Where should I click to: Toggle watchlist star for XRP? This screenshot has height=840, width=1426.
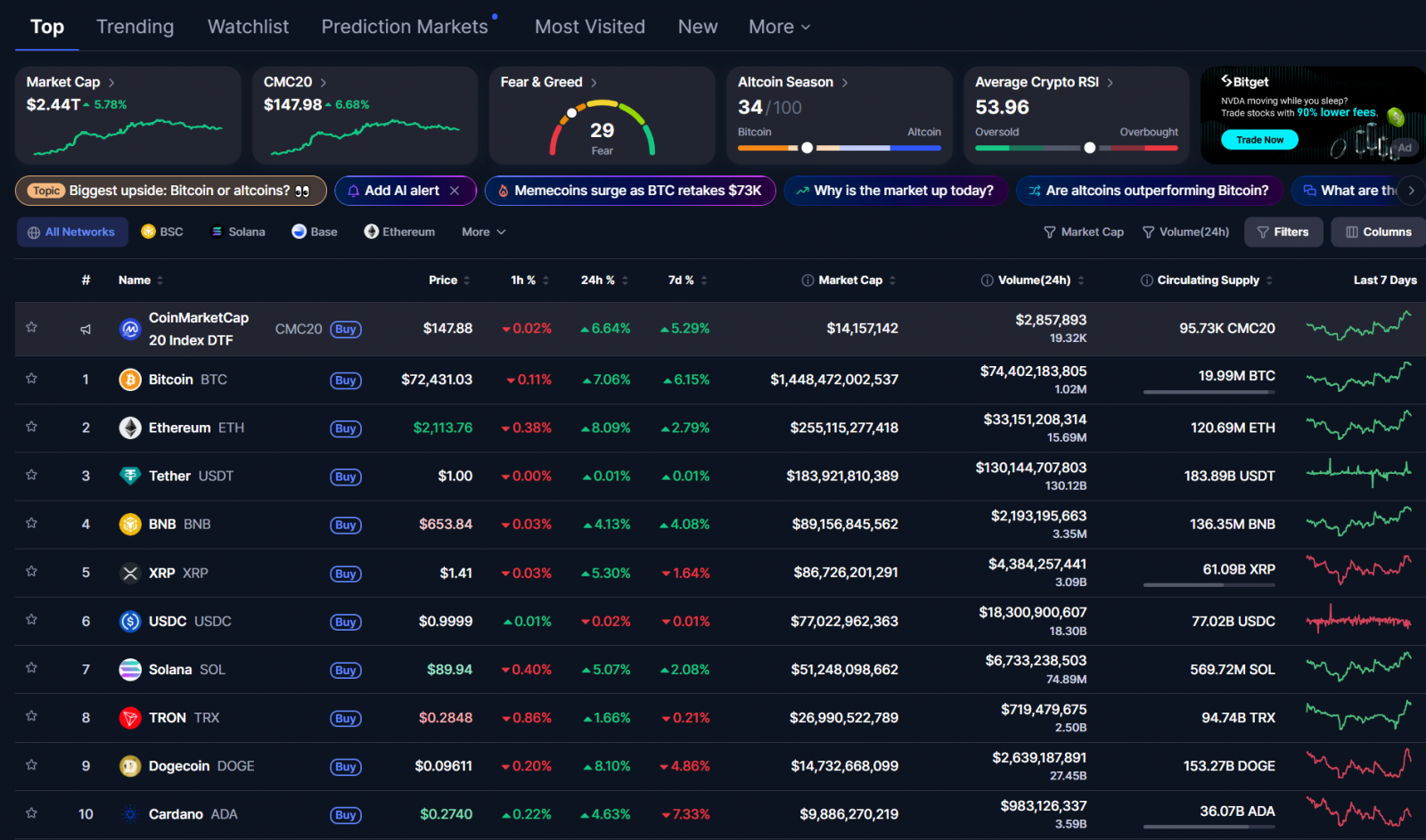[31, 572]
